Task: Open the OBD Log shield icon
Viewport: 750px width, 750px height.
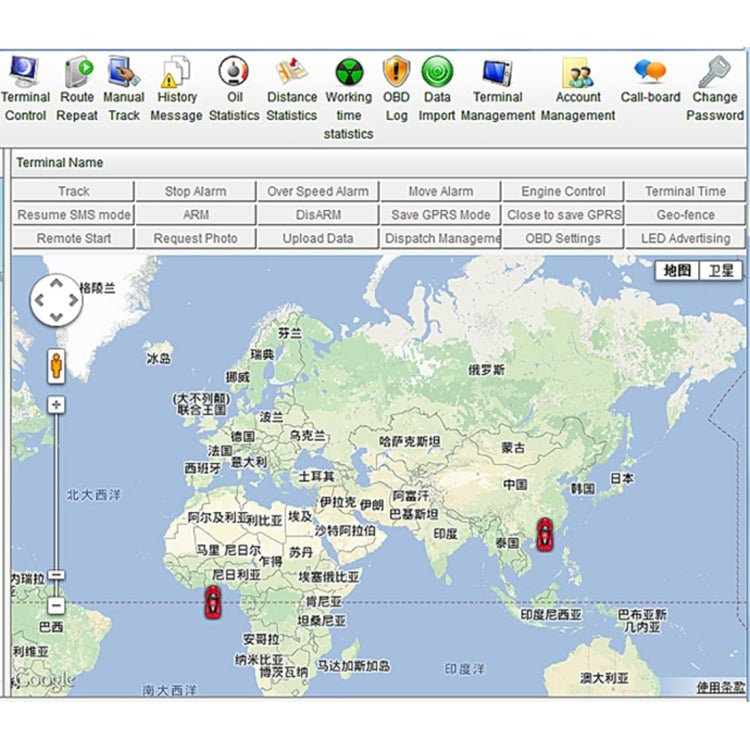Action: [x=396, y=72]
